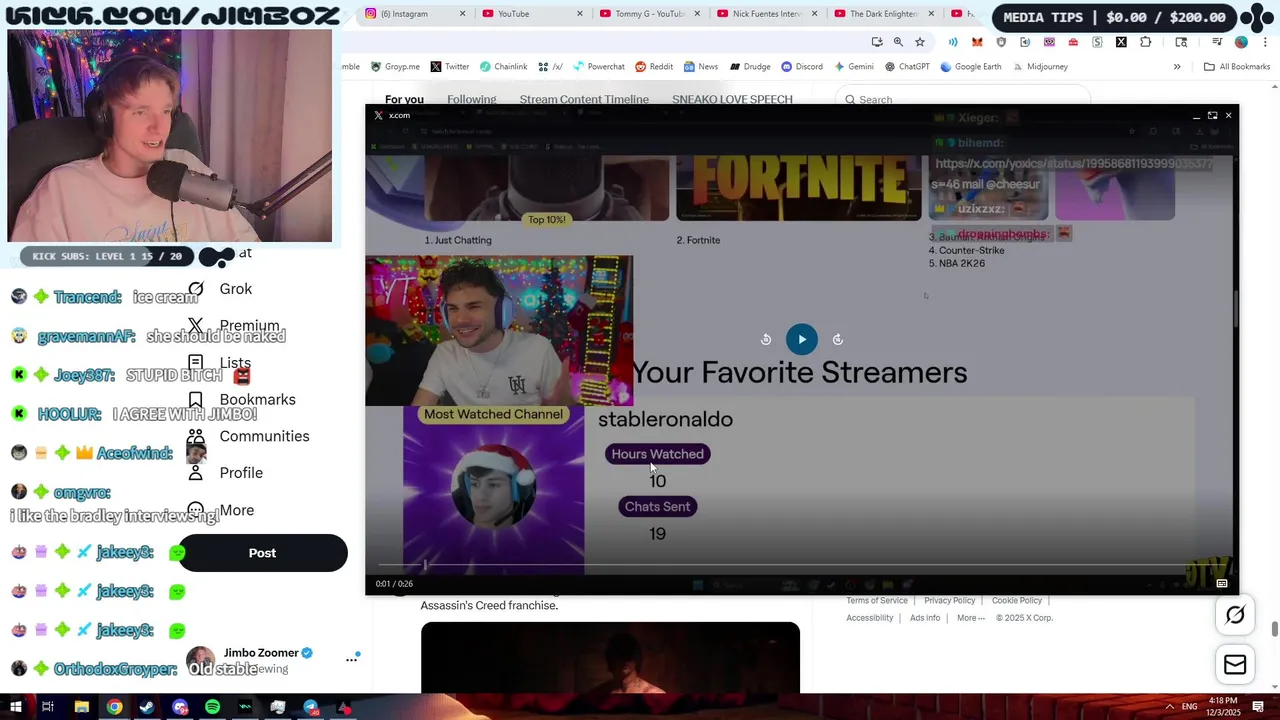The height and width of the screenshot is (720, 1280).
Task: Toggle captions icon in video player corner
Action: pos(1221,584)
